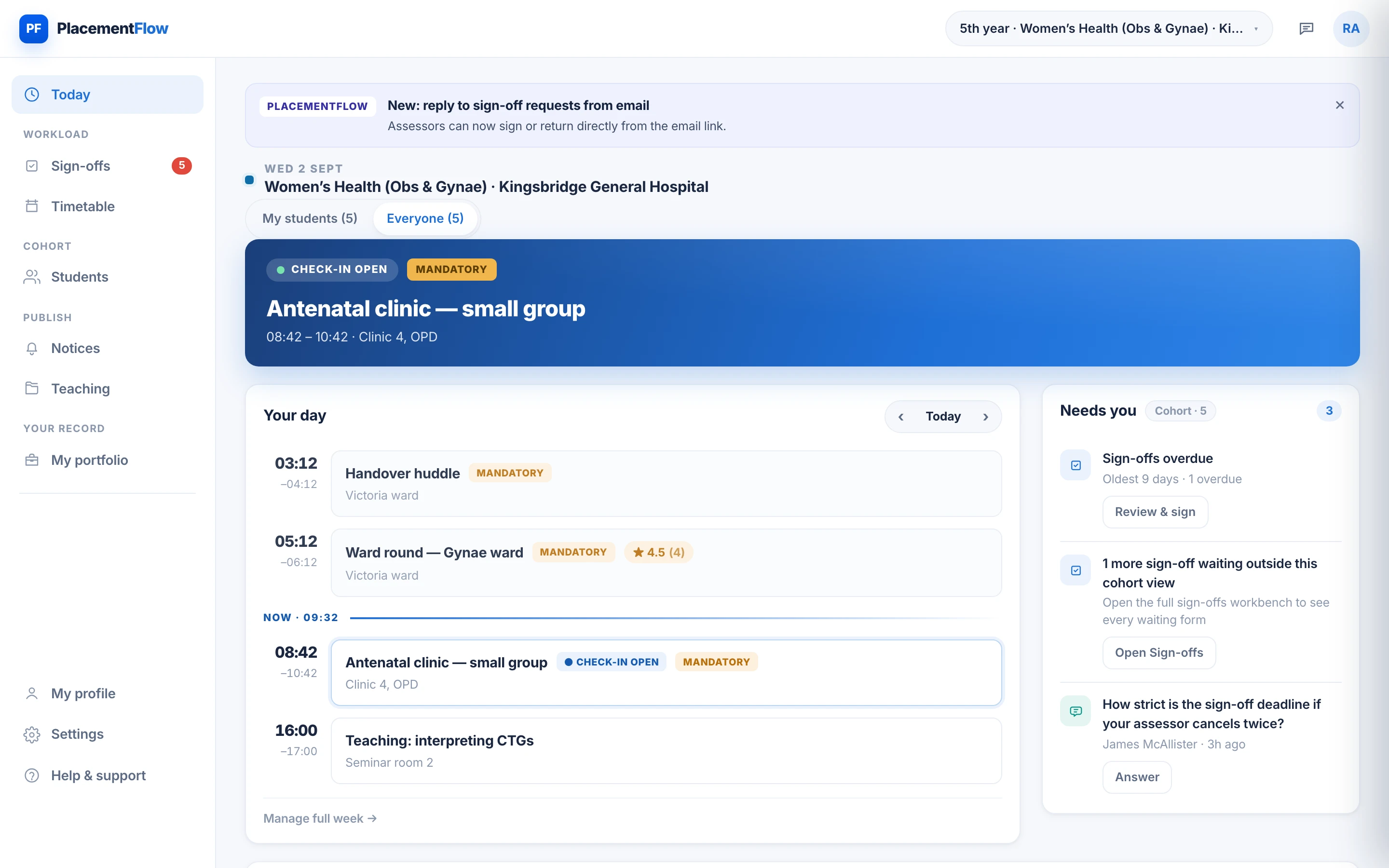Viewport: 1389px width, 868px height.
Task: Click the Timetable calendar icon
Action: tap(32, 206)
